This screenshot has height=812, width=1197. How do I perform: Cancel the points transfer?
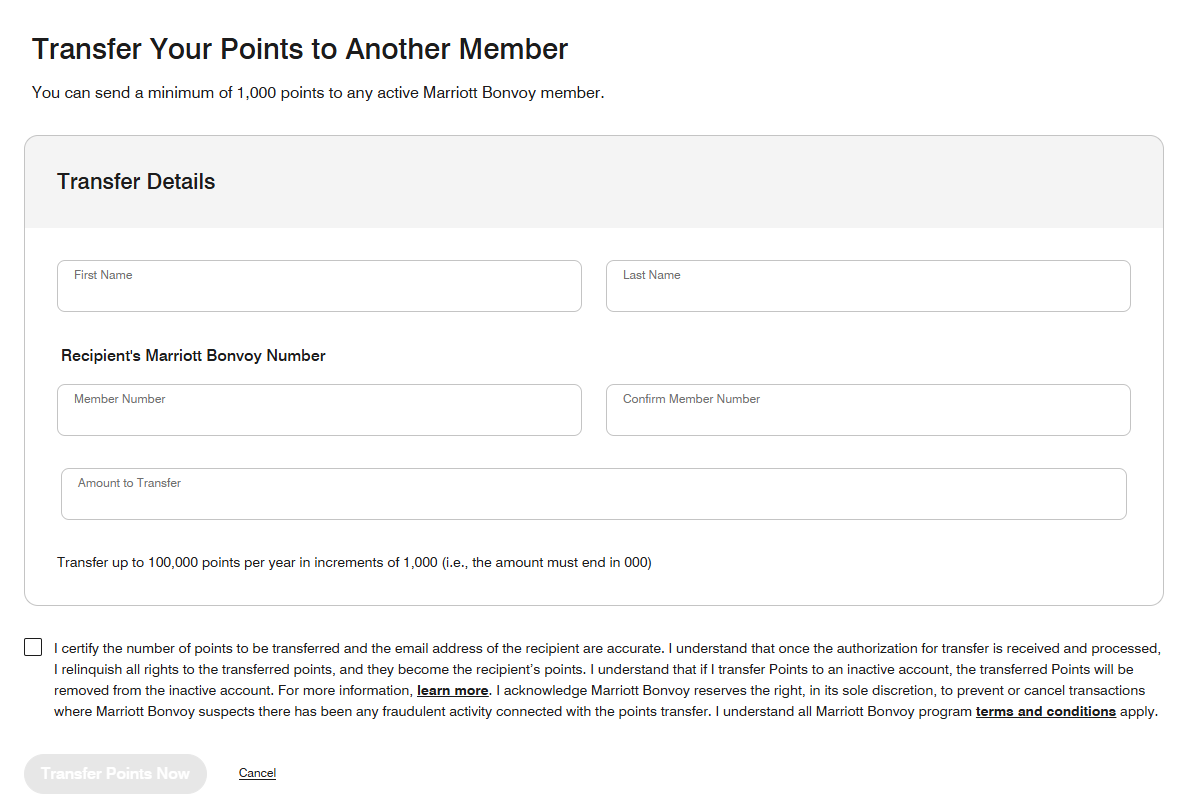pos(257,772)
